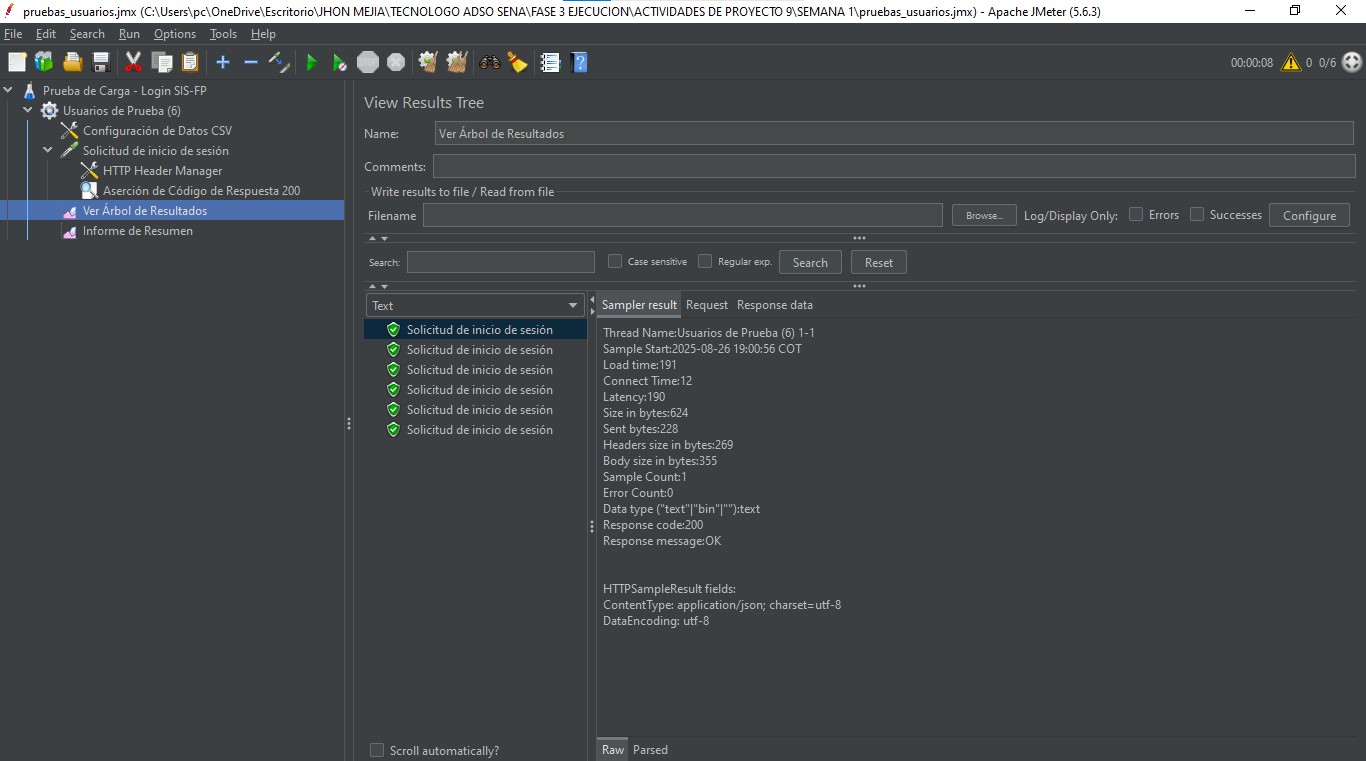
Task: Open the Options menu
Action: tap(175, 34)
